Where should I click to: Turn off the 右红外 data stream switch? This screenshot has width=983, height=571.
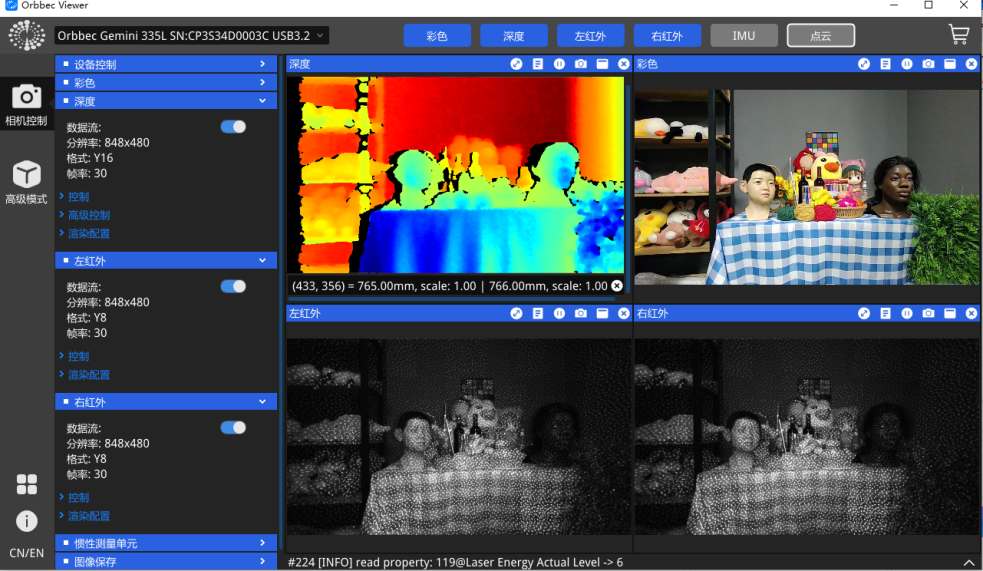pos(233,428)
